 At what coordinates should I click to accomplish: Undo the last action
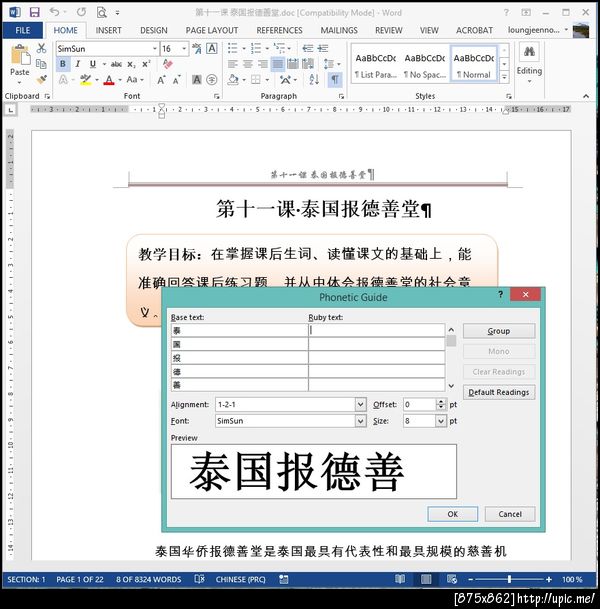click(x=54, y=12)
